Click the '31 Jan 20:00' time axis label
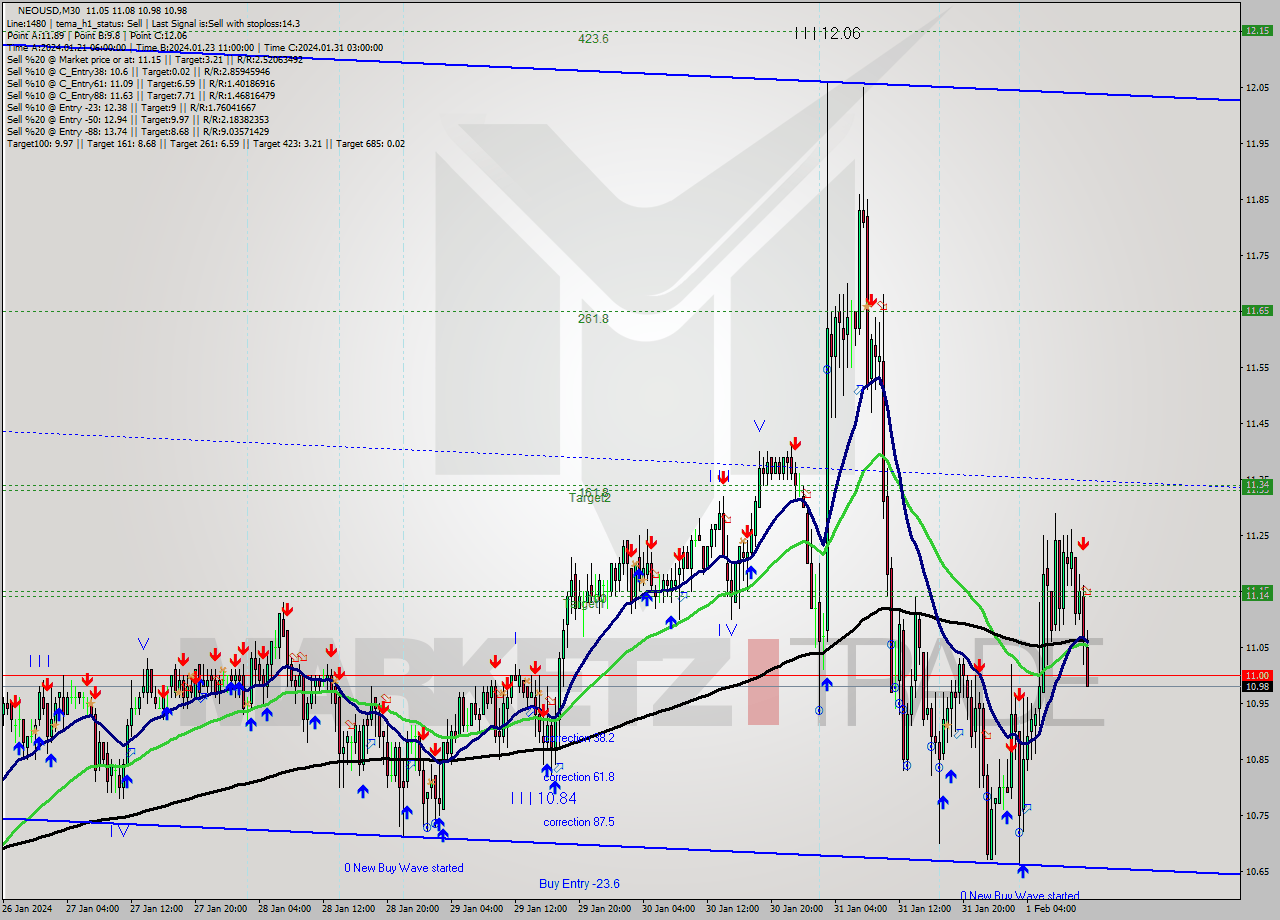This screenshot has height=920, width=1280. point(989,909)
